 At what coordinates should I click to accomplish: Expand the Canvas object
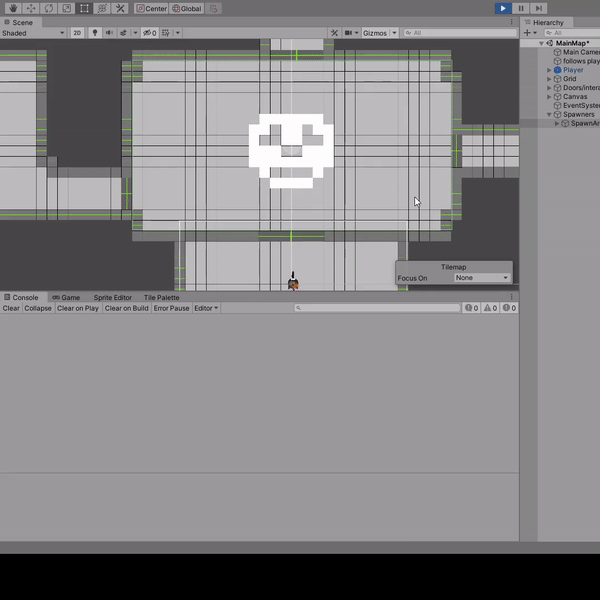(x=549, y=97)
